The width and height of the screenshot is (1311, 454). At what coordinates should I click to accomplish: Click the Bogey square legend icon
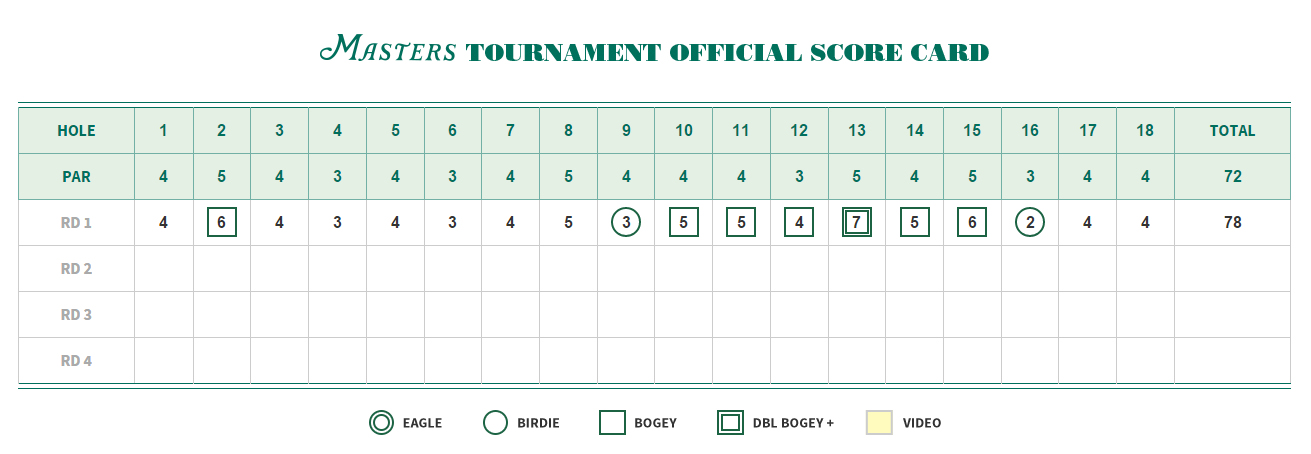pyautogui.click(x=612, y=423)
